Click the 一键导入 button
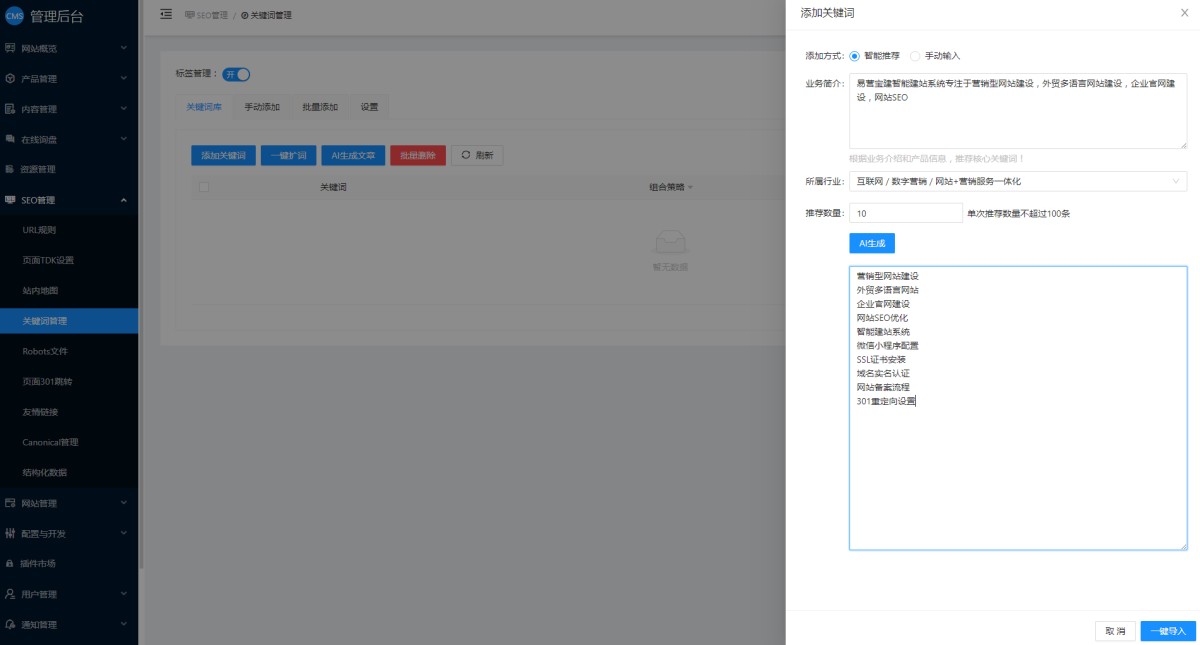1200x645 pixels. coord(1167,631)
